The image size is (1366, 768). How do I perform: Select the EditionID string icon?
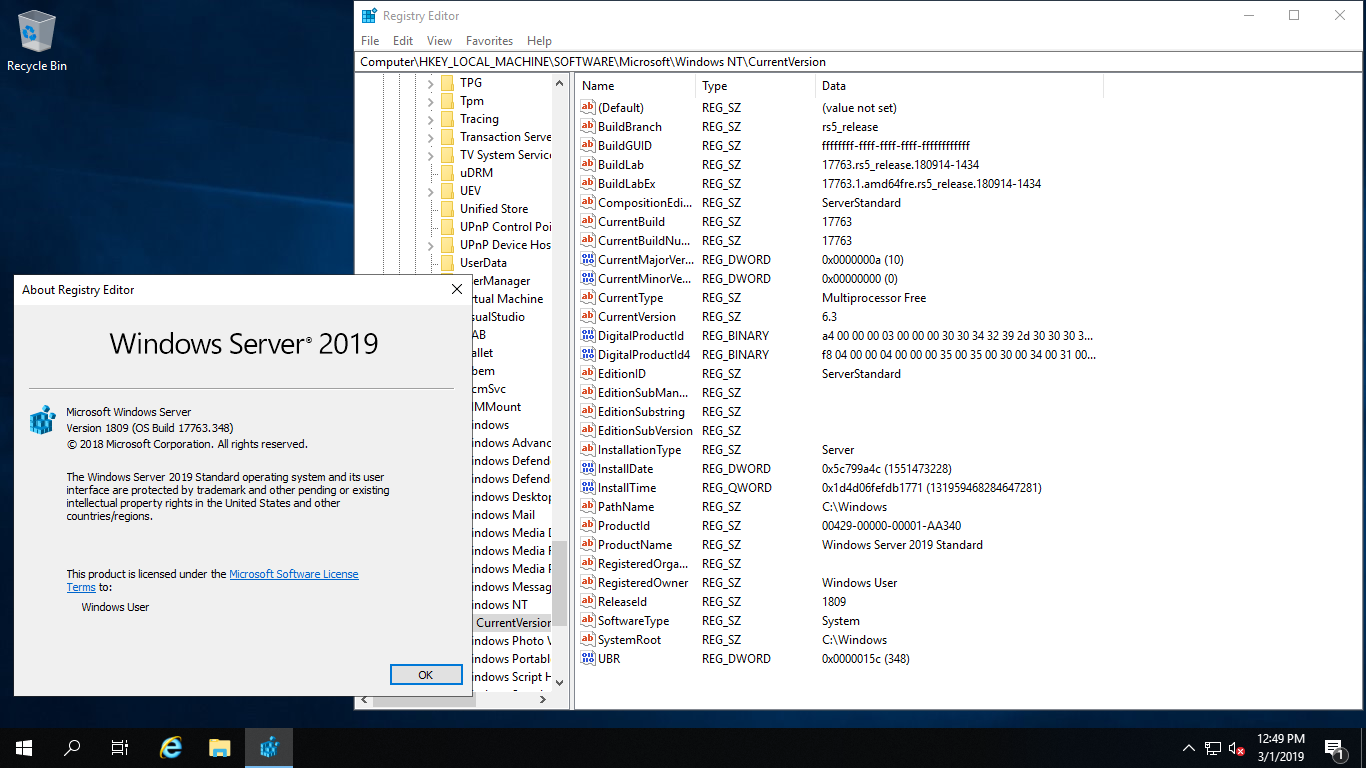588,374
